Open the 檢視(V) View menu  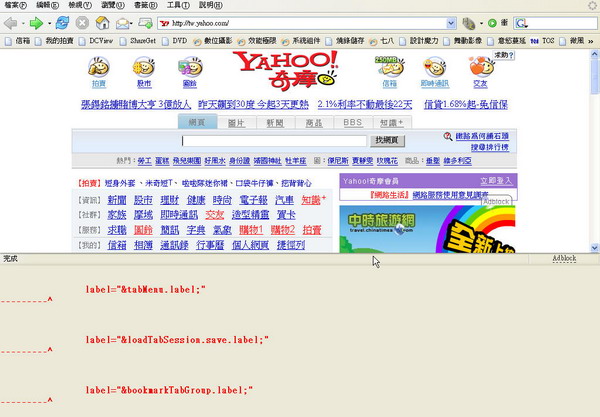80,5
